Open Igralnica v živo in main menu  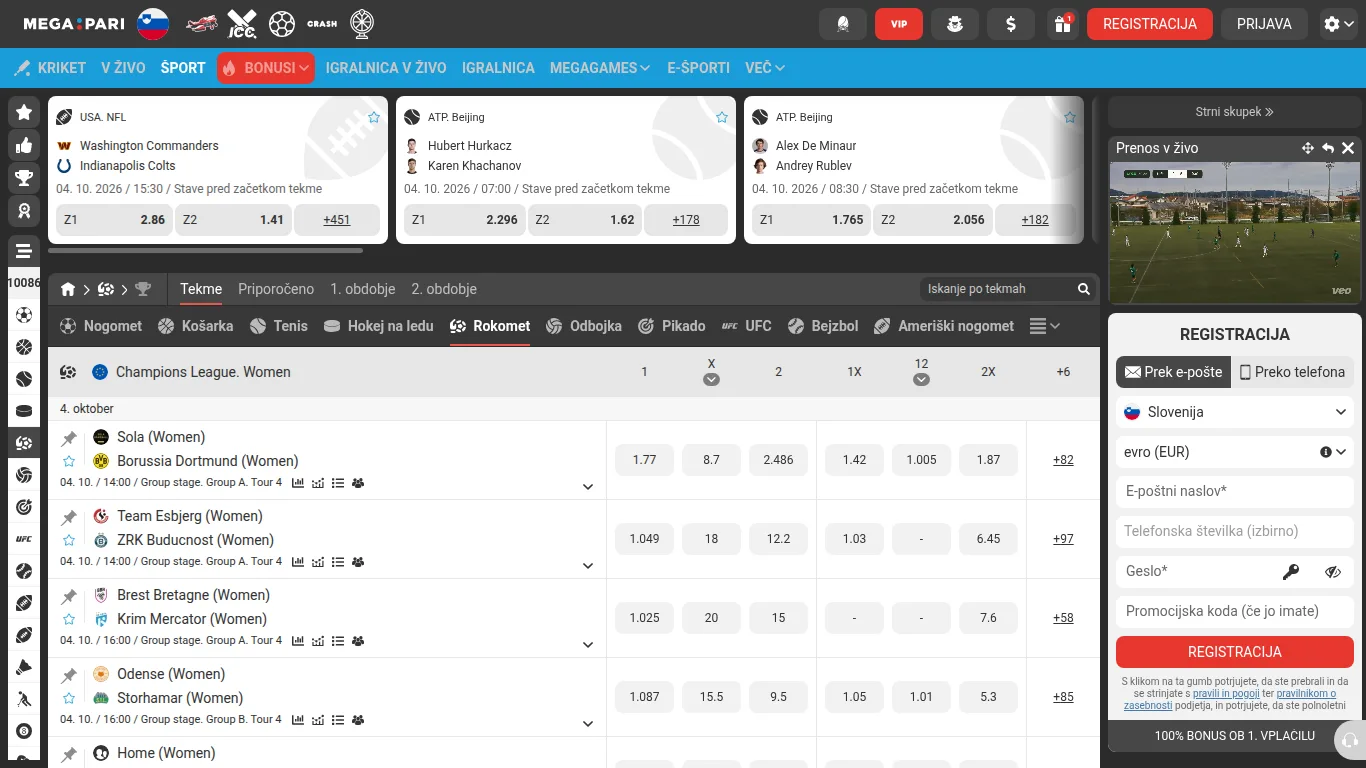pos(386,68)
